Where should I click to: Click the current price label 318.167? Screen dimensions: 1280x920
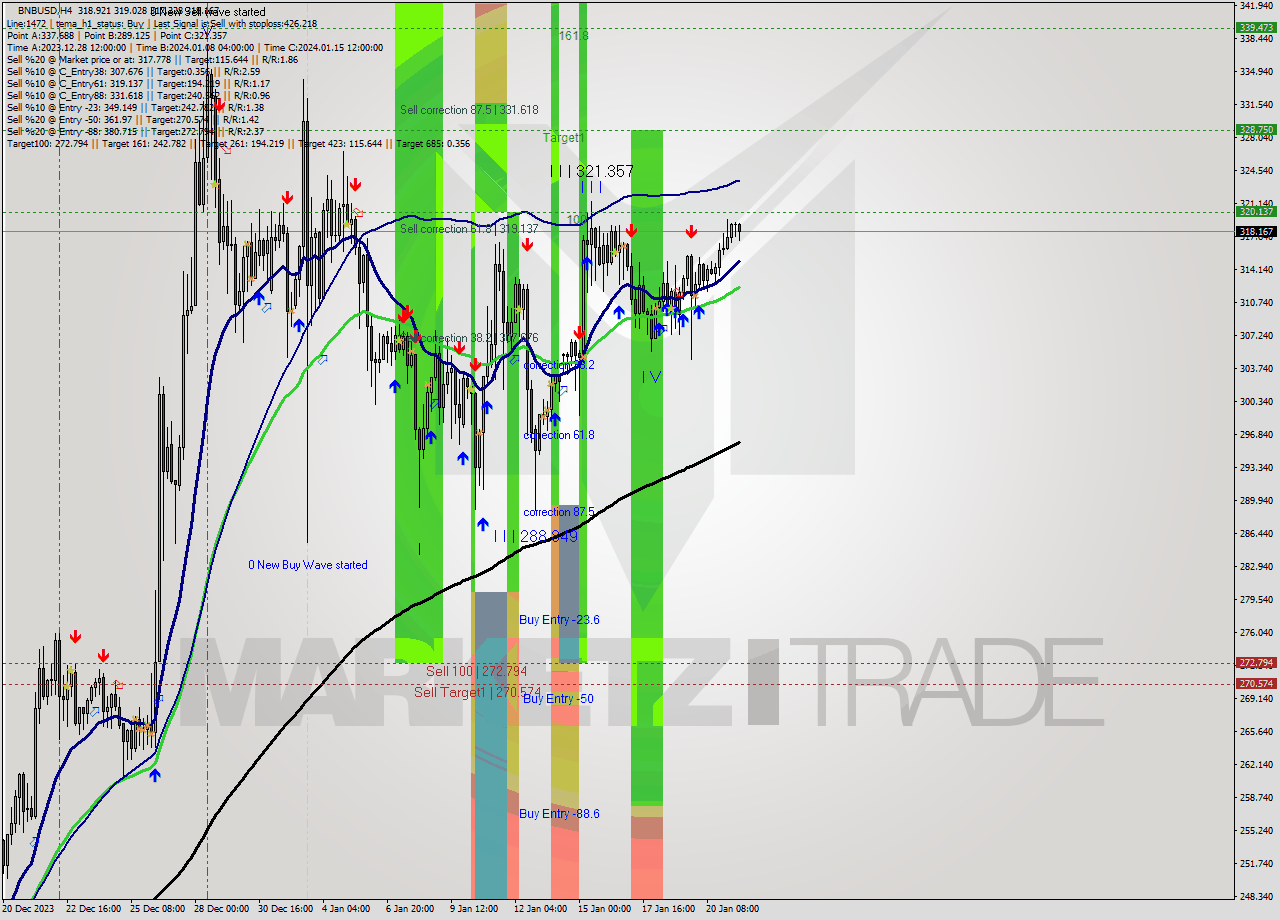point(1256,231)
